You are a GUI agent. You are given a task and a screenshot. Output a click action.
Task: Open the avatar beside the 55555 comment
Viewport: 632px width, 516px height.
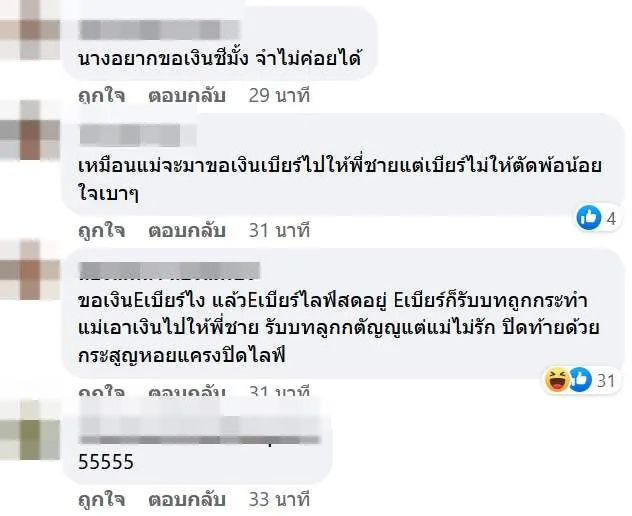coord(29,429)
